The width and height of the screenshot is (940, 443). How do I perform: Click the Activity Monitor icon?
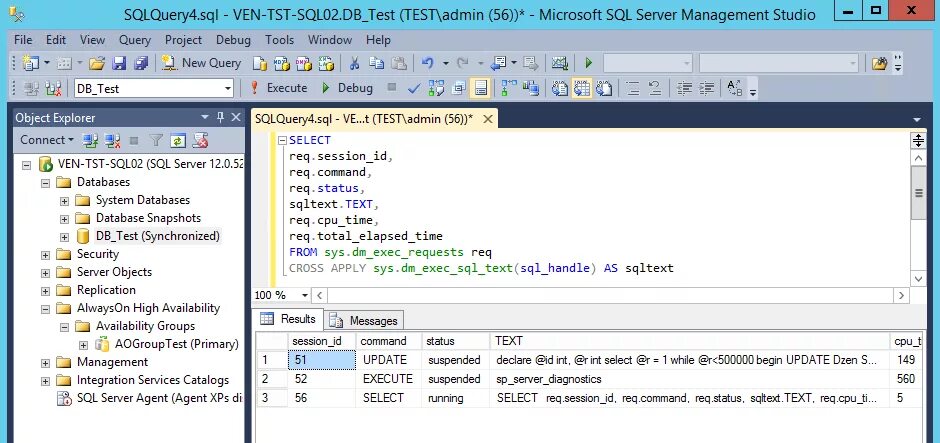[x=560, y=63]
